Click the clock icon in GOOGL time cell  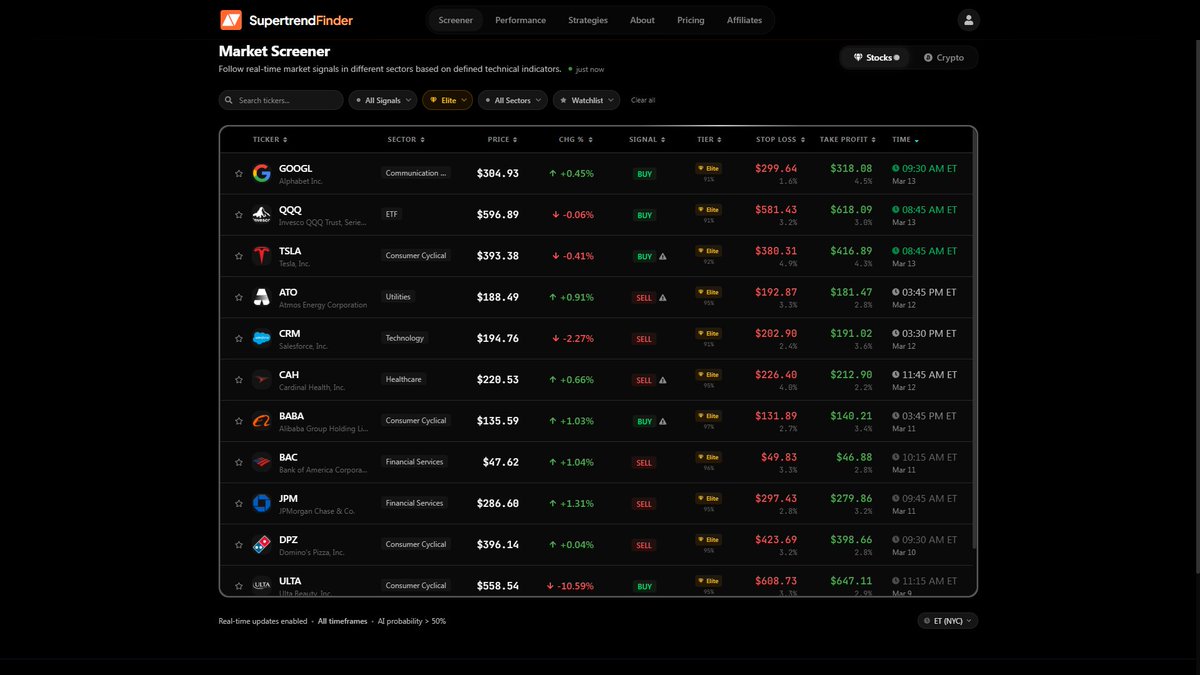pyautogui.click(x=896, y=169)
